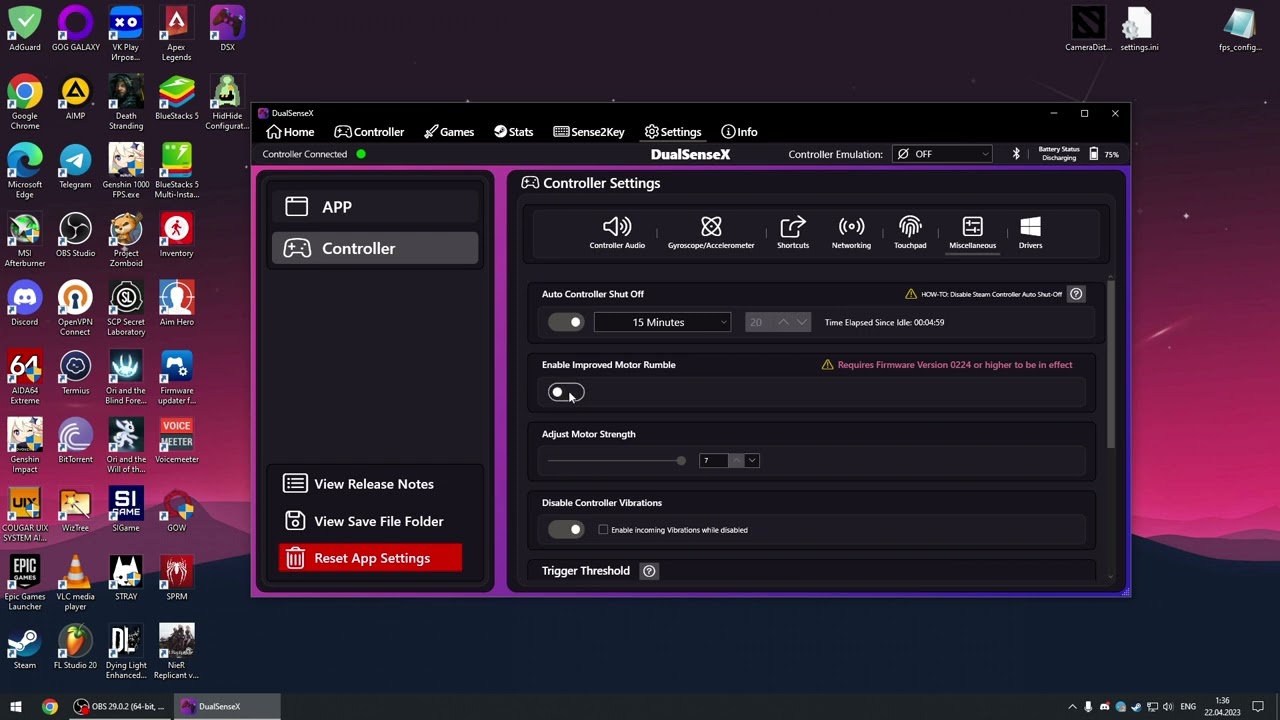Open the Steam desktop icon
The image size is (1280, 720).
[25, 647]
